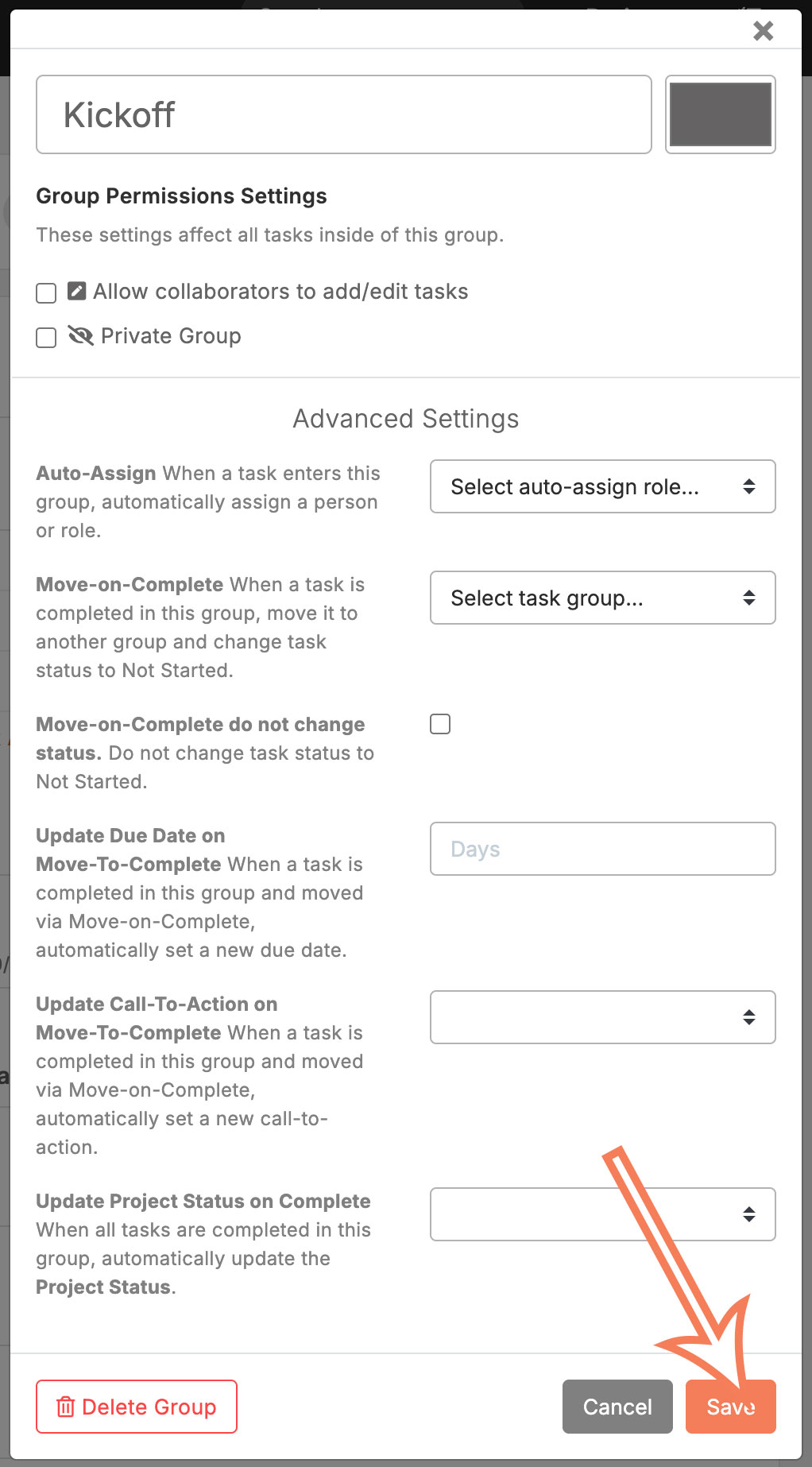Enable Allow collaborators to add/edit tasks
This screenshot has width=812, height=1467.
pyautogui.click(x=46, y=293)
